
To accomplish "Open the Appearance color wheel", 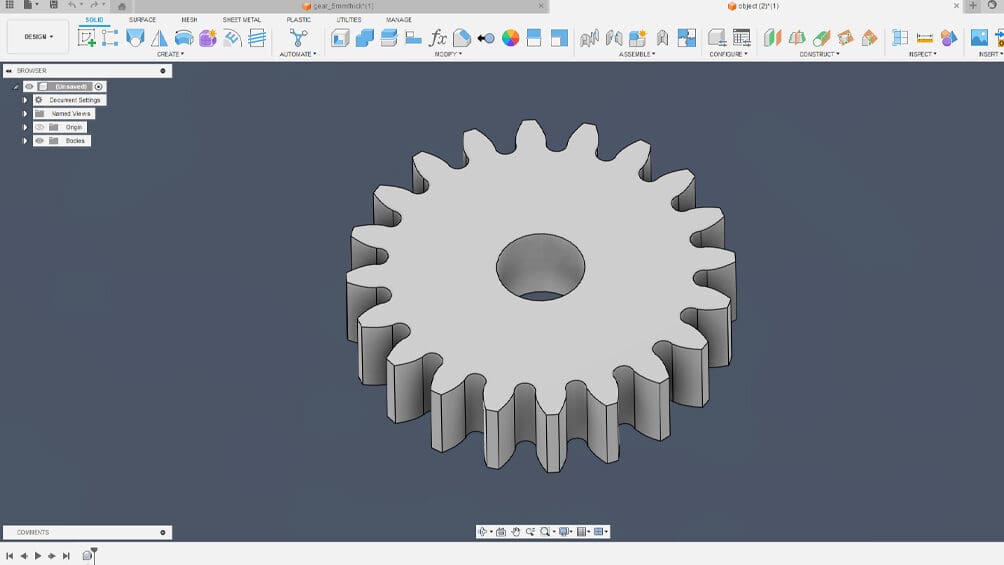I will coord(510,38).
